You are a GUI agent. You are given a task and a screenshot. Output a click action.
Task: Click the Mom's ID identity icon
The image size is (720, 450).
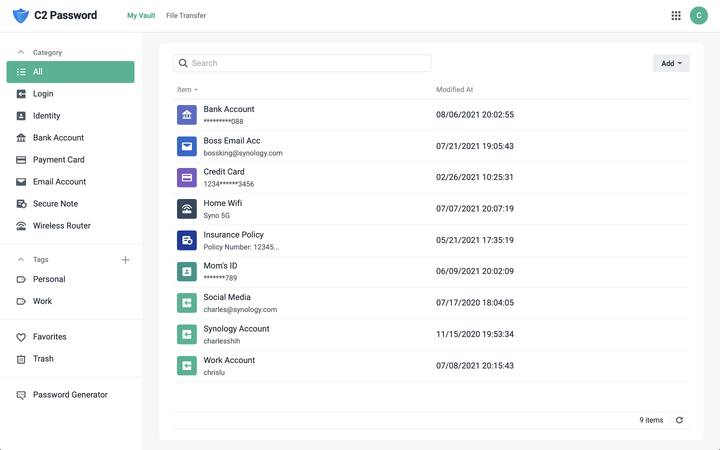tap(186, 272)
